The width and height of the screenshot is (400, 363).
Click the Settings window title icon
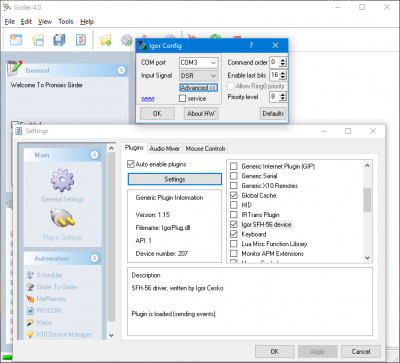(20, 131)
